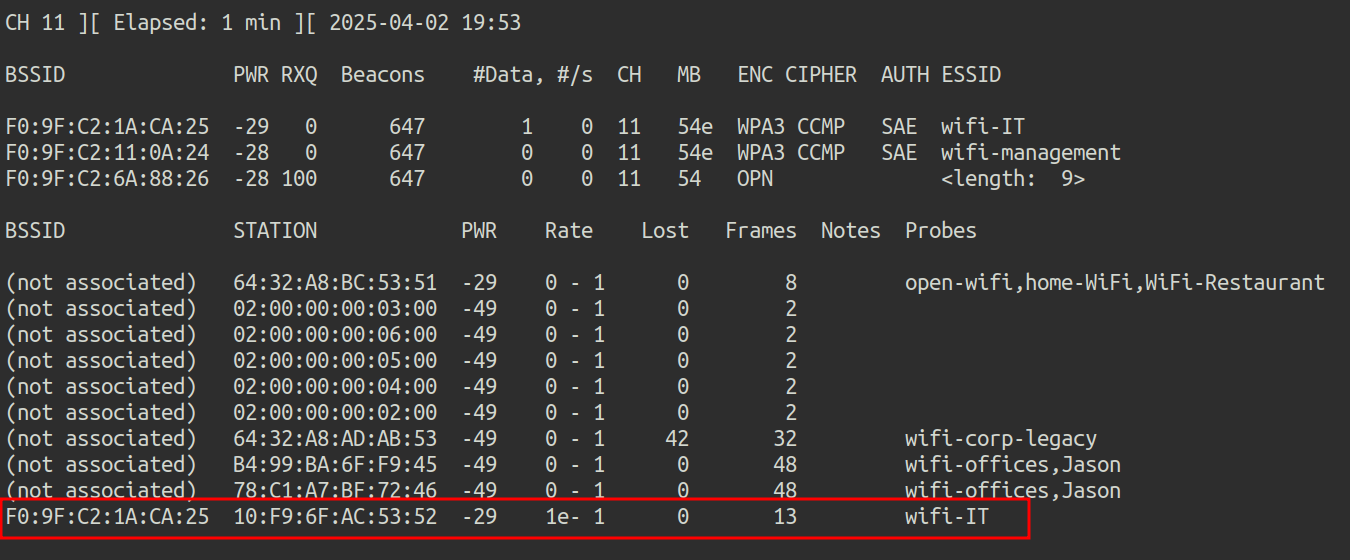Click the open-wifi,home-WiFi,WiFi-Restaurant probes
The height and width of the screenshot is (560, 1350).
coord(1114,283)
